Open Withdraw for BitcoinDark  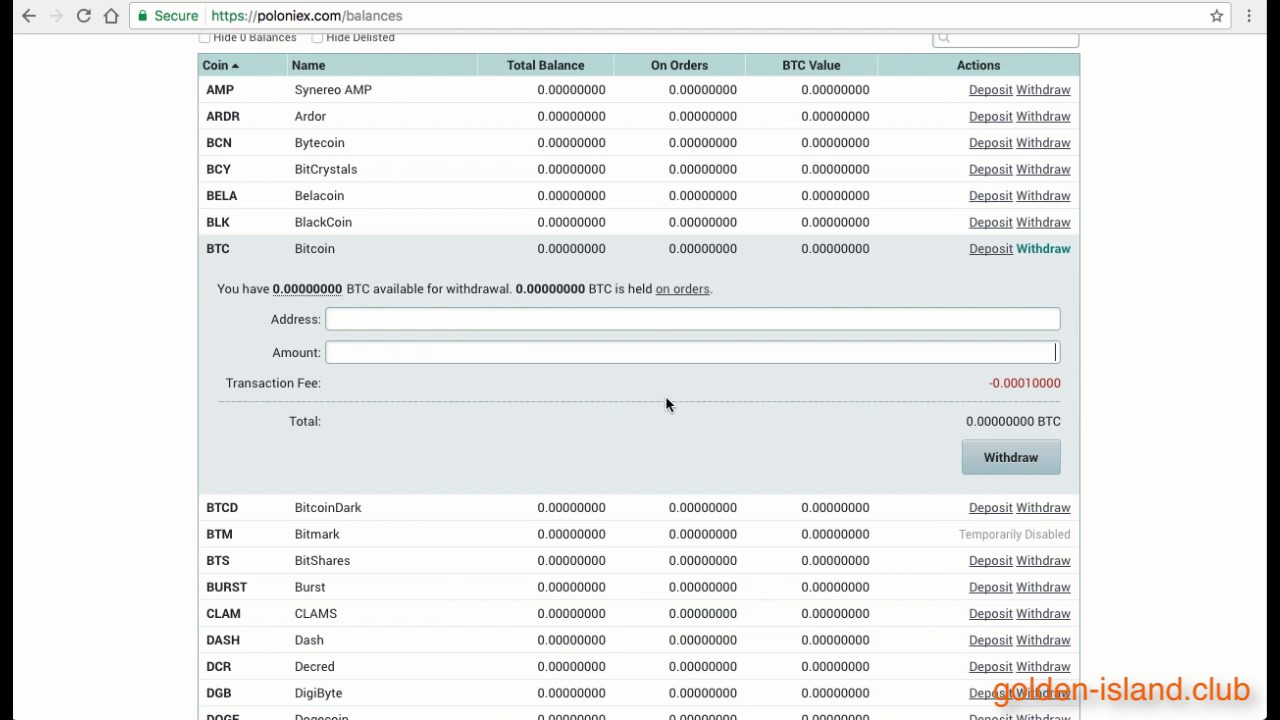click(1043, 508)
